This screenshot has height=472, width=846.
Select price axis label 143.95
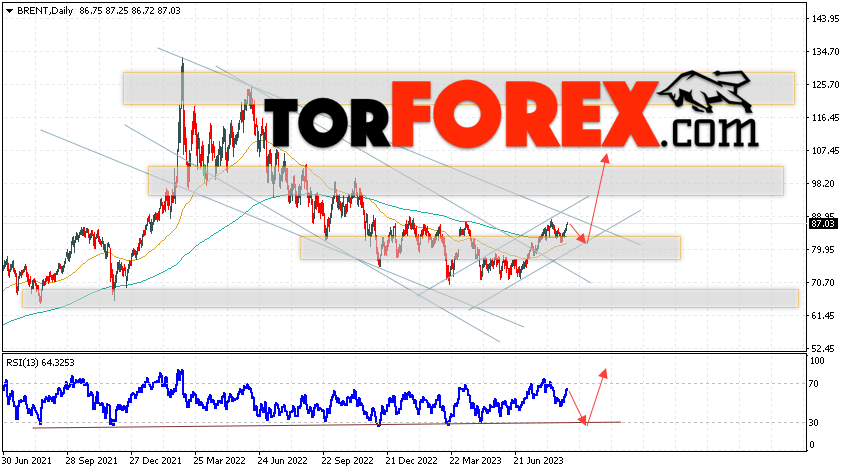(825, 19)
